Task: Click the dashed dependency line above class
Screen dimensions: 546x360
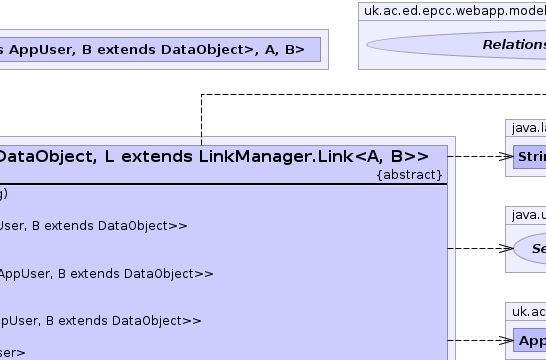Action: (373, 94)
